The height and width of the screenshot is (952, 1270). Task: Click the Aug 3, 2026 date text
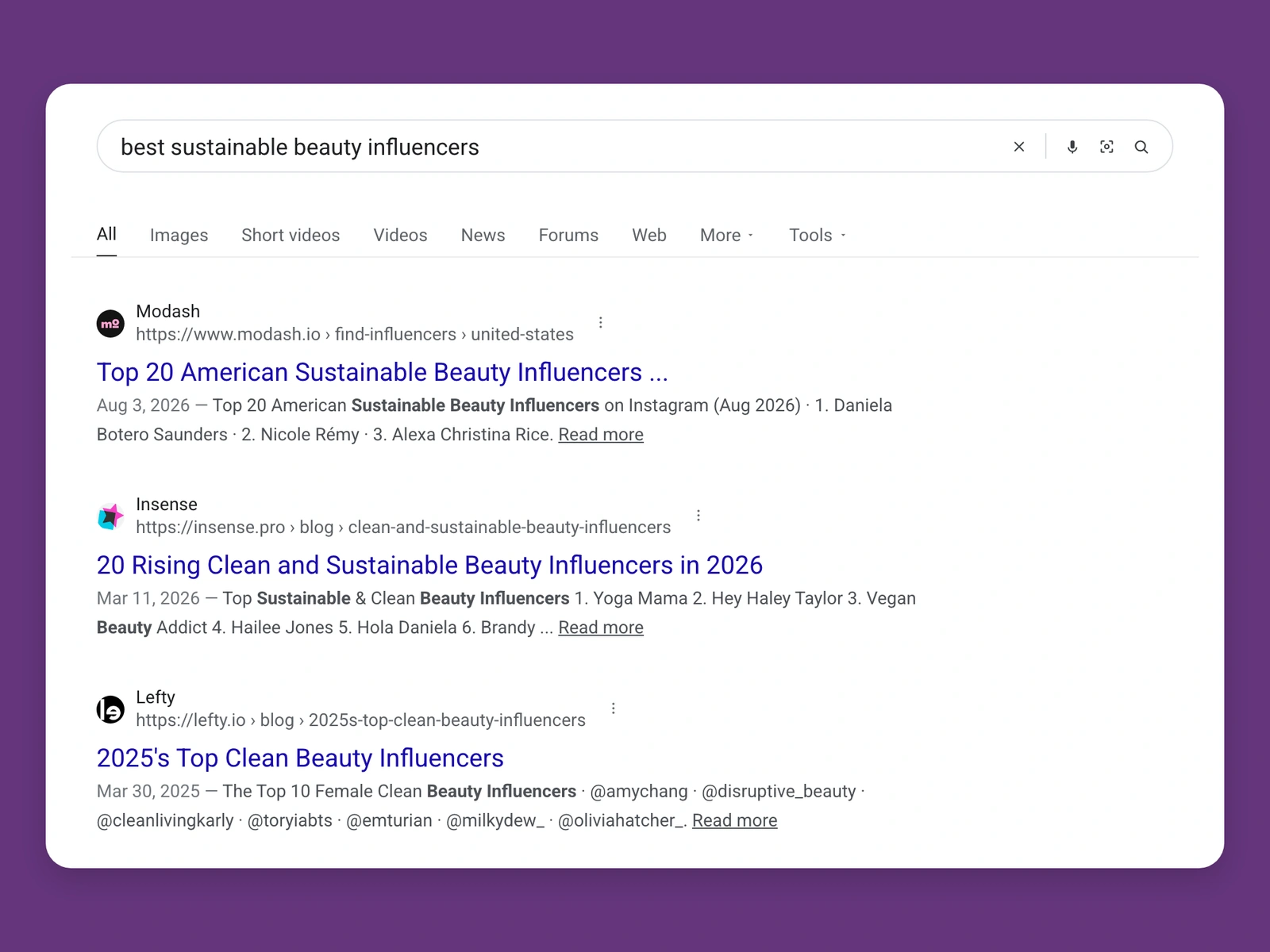144,405
